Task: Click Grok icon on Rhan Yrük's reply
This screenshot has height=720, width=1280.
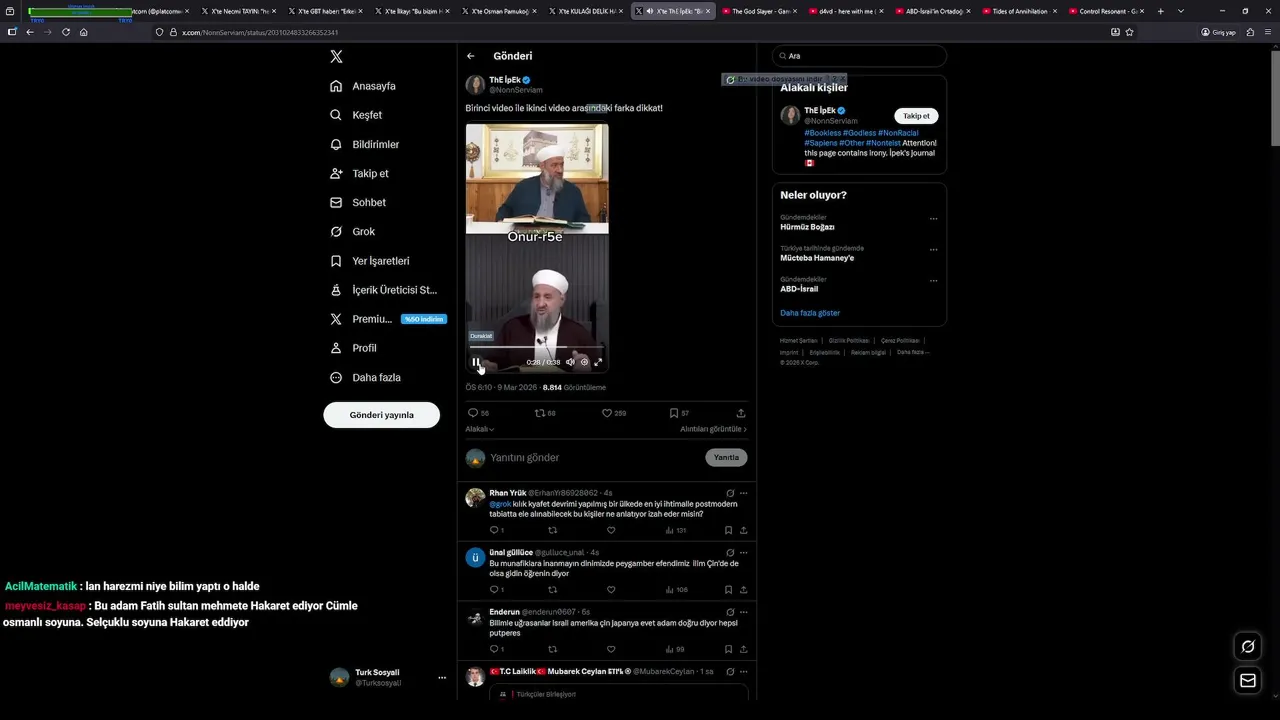Action: coord(730,493)
